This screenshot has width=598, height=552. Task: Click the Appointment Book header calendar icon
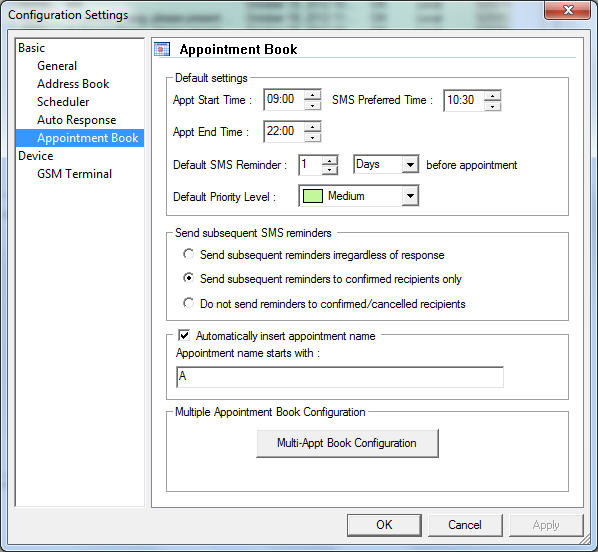pos(162,49)
